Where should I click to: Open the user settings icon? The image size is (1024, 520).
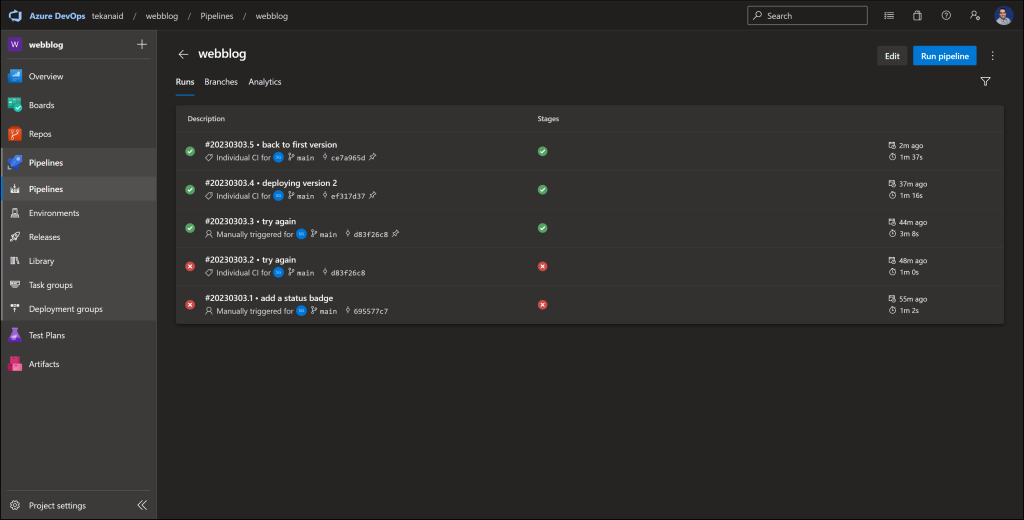(975, 16)
